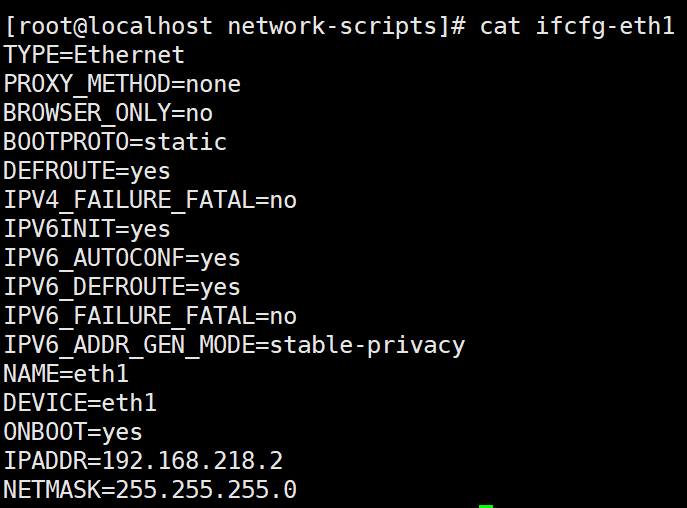The width and height of the screenshot is (687, 508).
Task: Click the NAME=eth1 line
Action: [66, 374]
